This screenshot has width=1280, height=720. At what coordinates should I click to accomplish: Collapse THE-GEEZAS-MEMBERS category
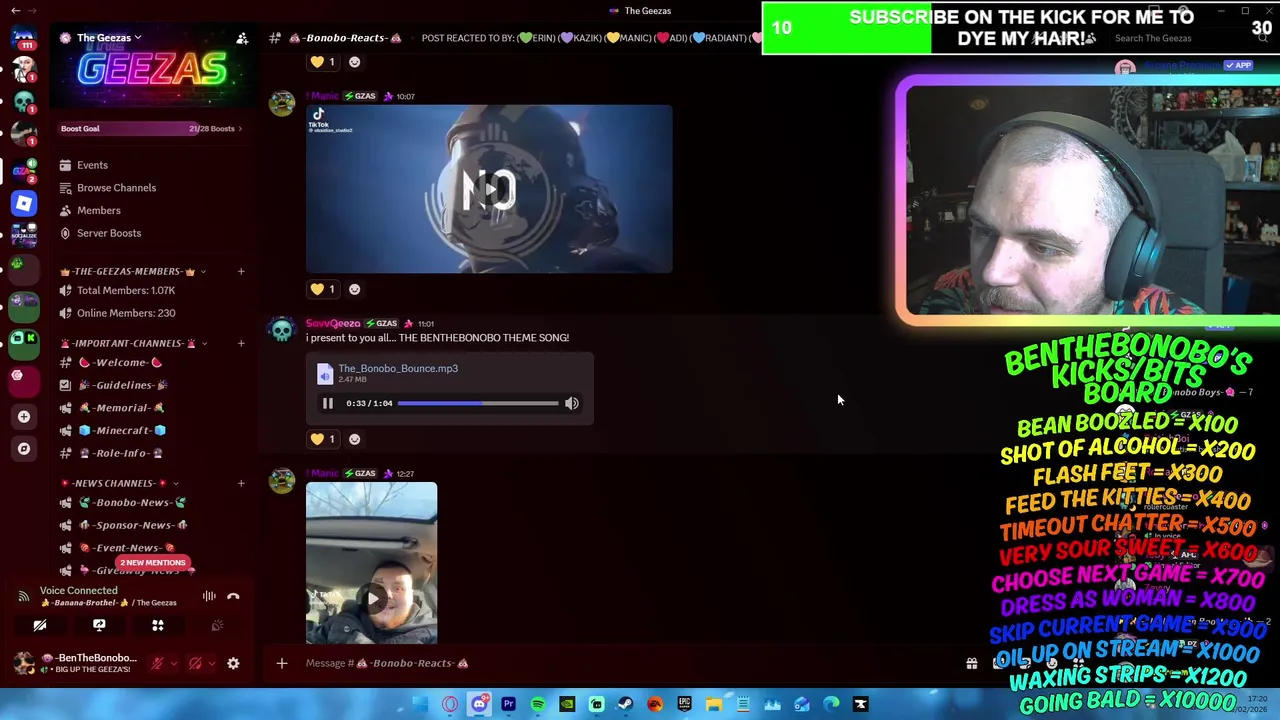tap(132, 271)
